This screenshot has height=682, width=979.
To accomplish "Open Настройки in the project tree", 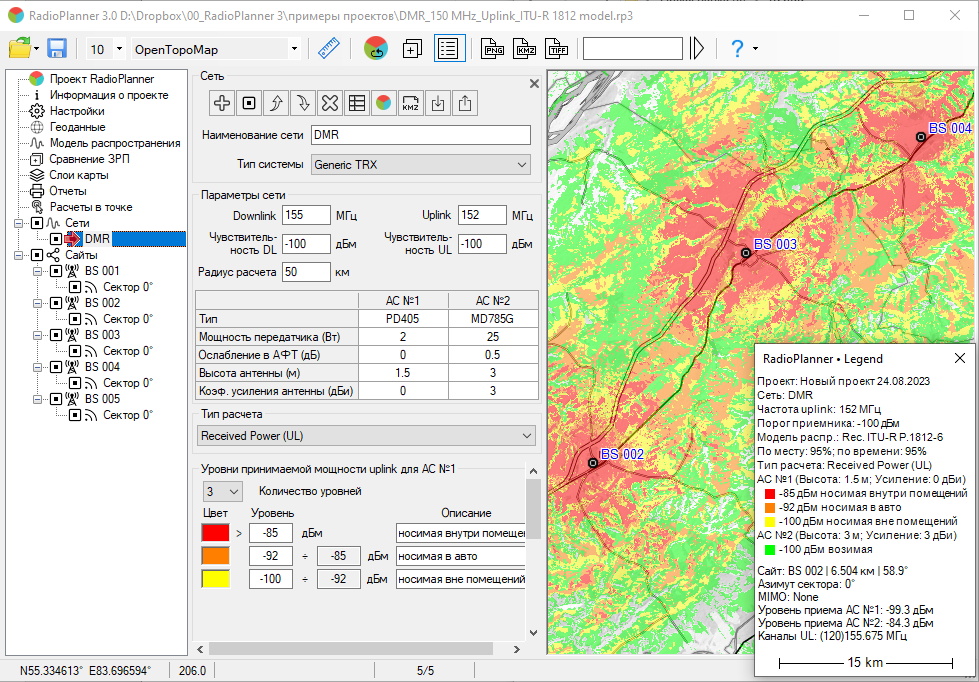I will coord(77,111).
